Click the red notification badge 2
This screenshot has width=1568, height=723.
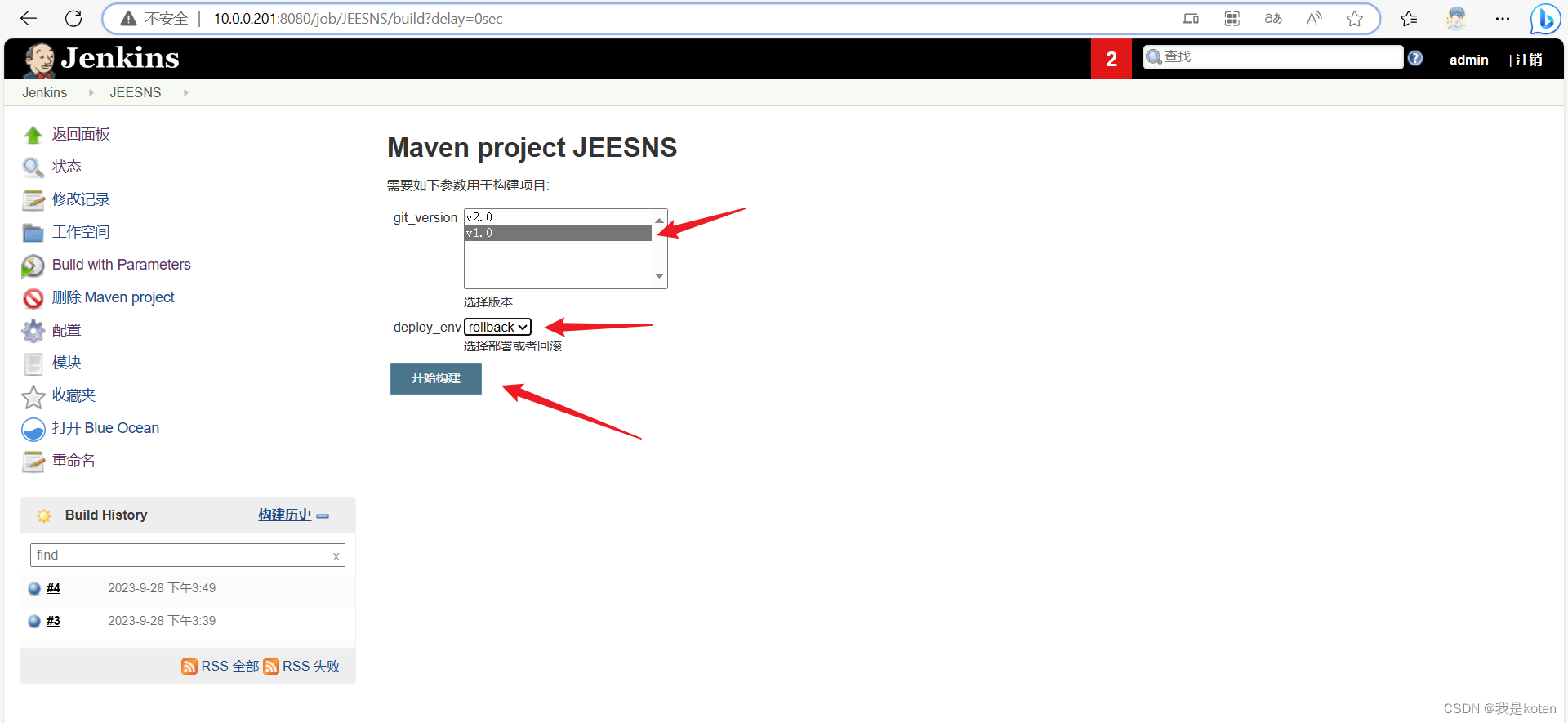tap(1111, 59)
